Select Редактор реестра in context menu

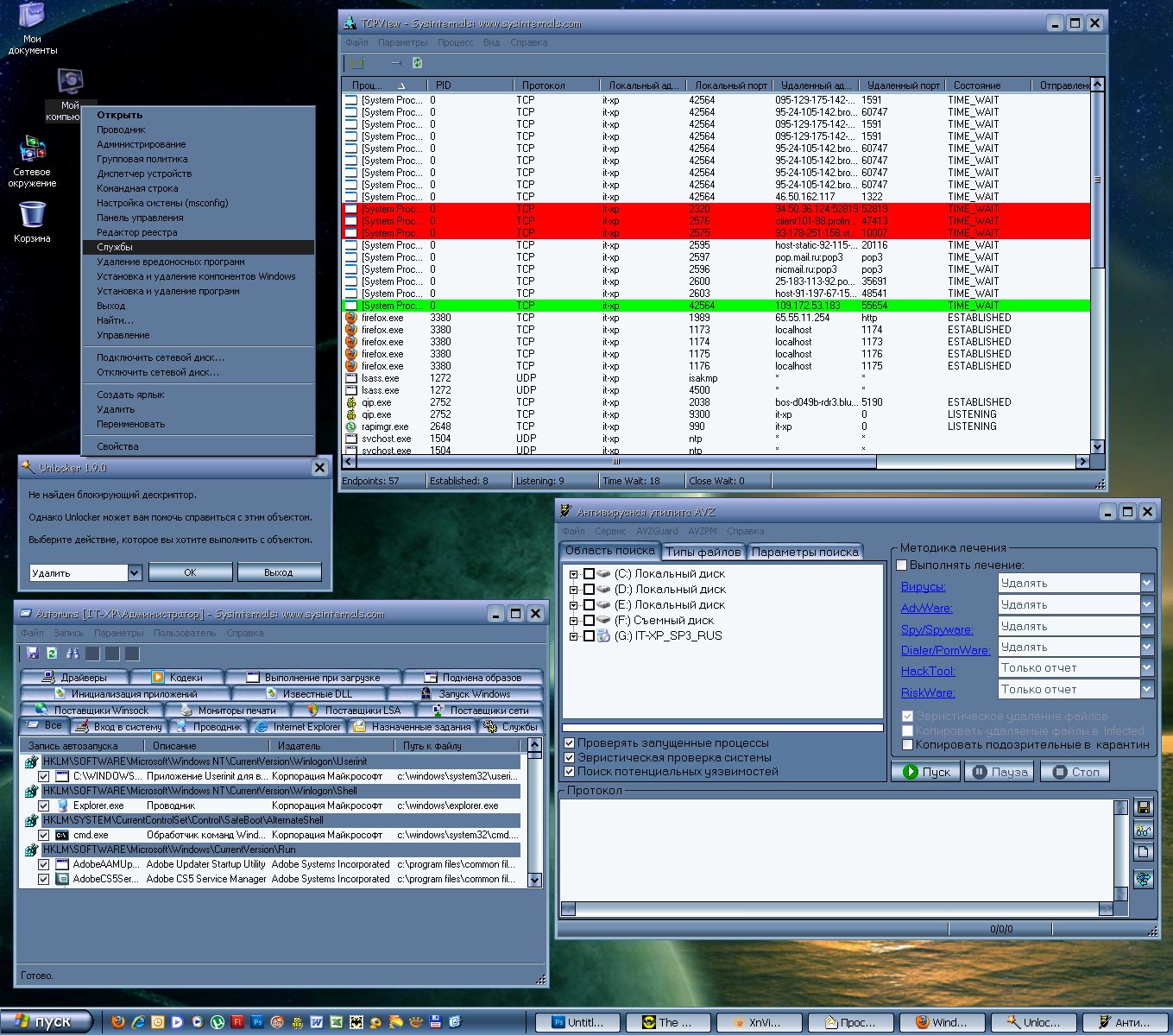point(198,232)
